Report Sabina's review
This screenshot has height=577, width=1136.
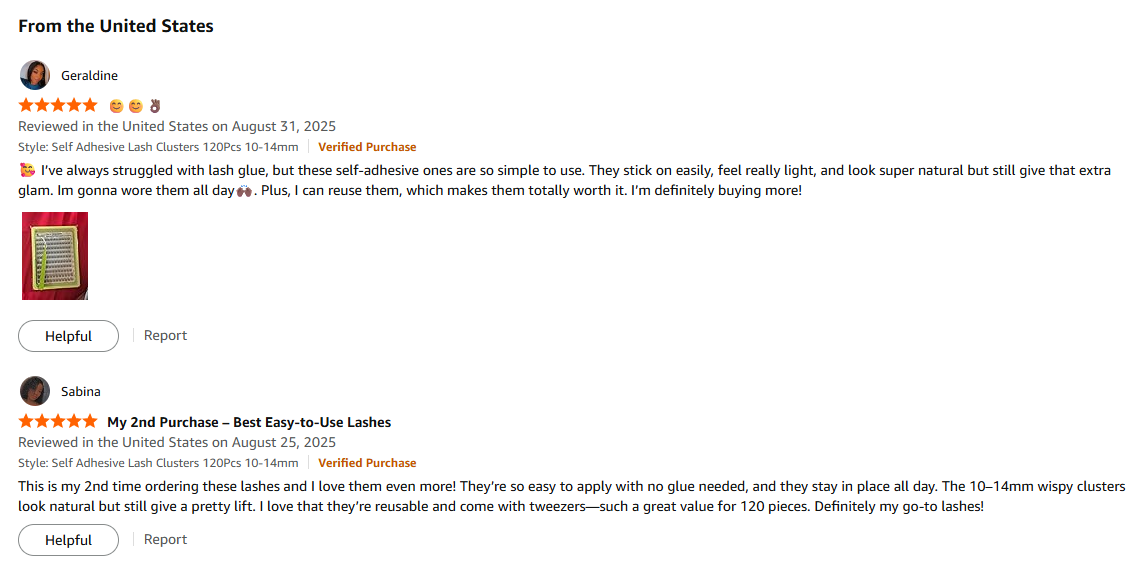coord(165,540)
